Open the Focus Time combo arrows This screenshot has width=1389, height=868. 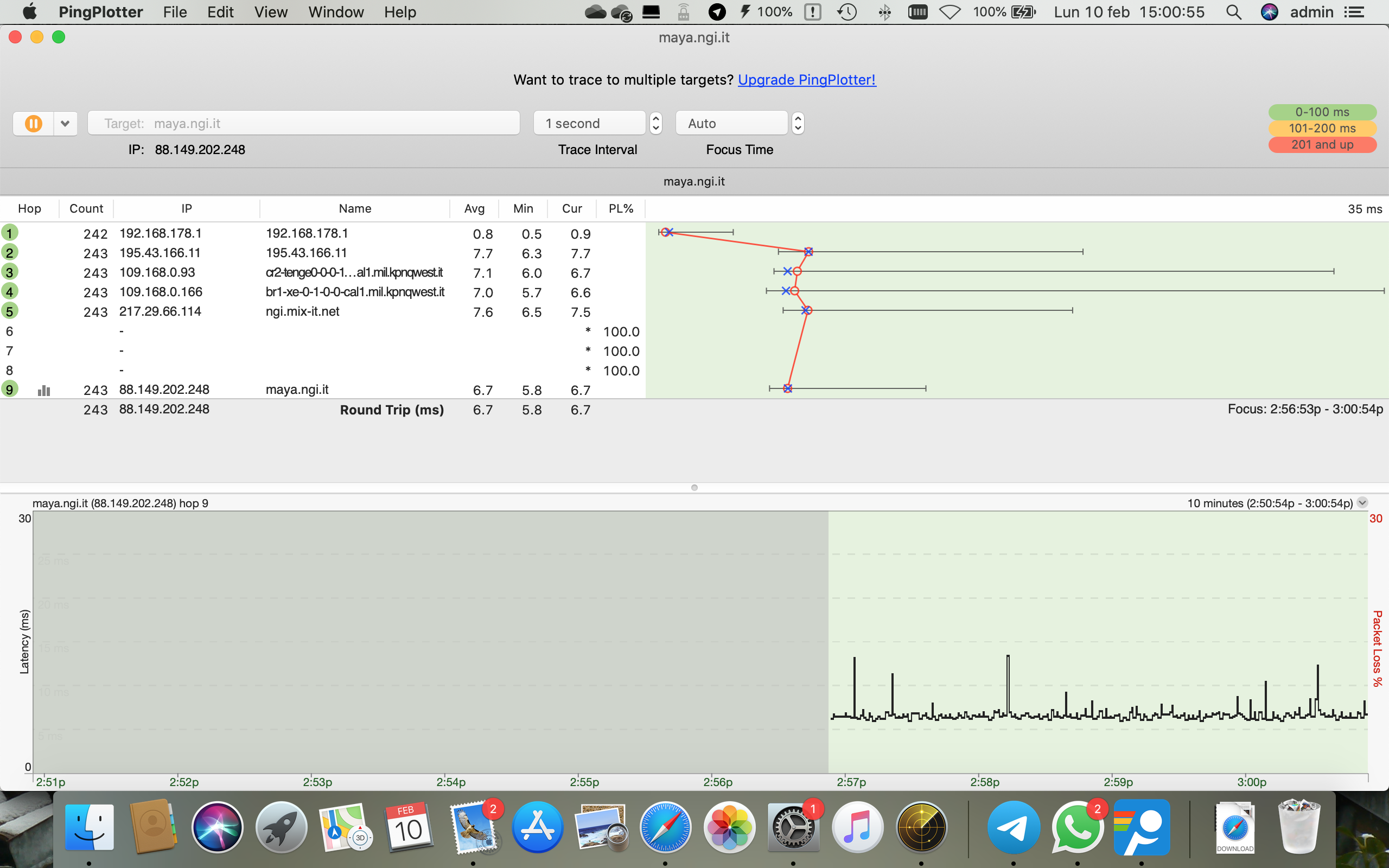(x=797, y=124)
